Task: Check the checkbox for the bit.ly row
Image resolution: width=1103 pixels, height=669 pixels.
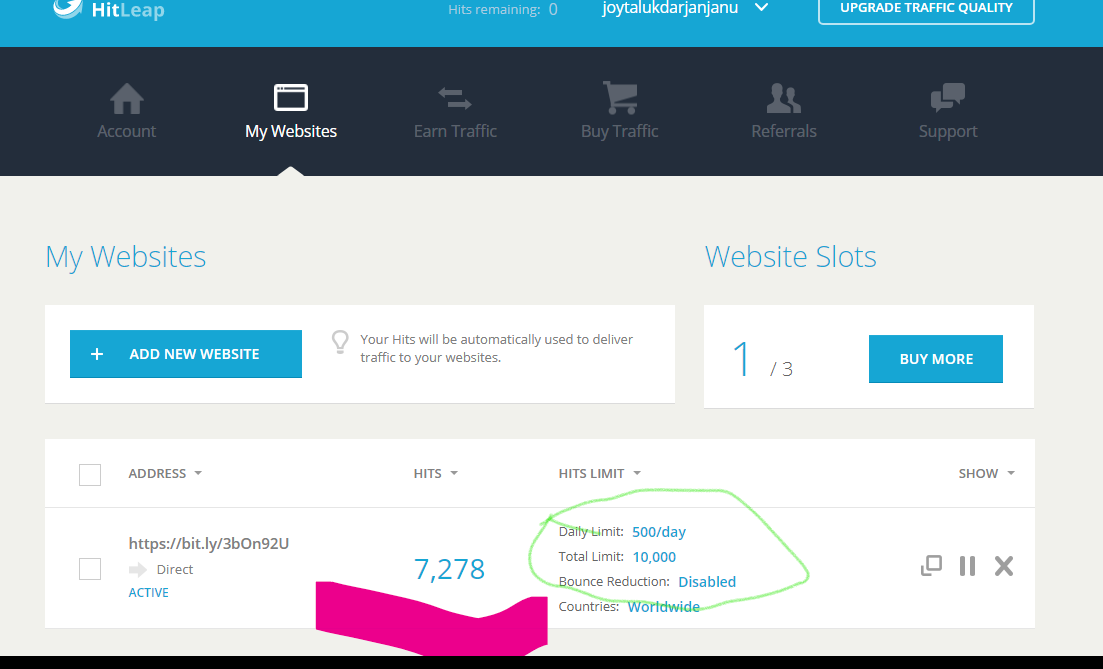Action: tap(90, 568)
